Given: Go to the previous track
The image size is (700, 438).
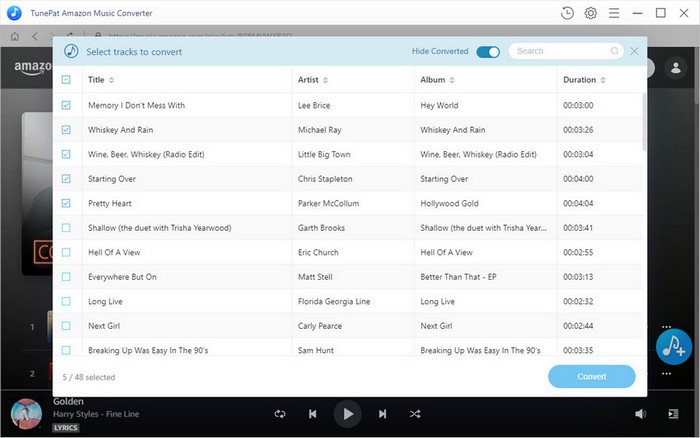Looking at the screenshot, I should click(313, 413).
